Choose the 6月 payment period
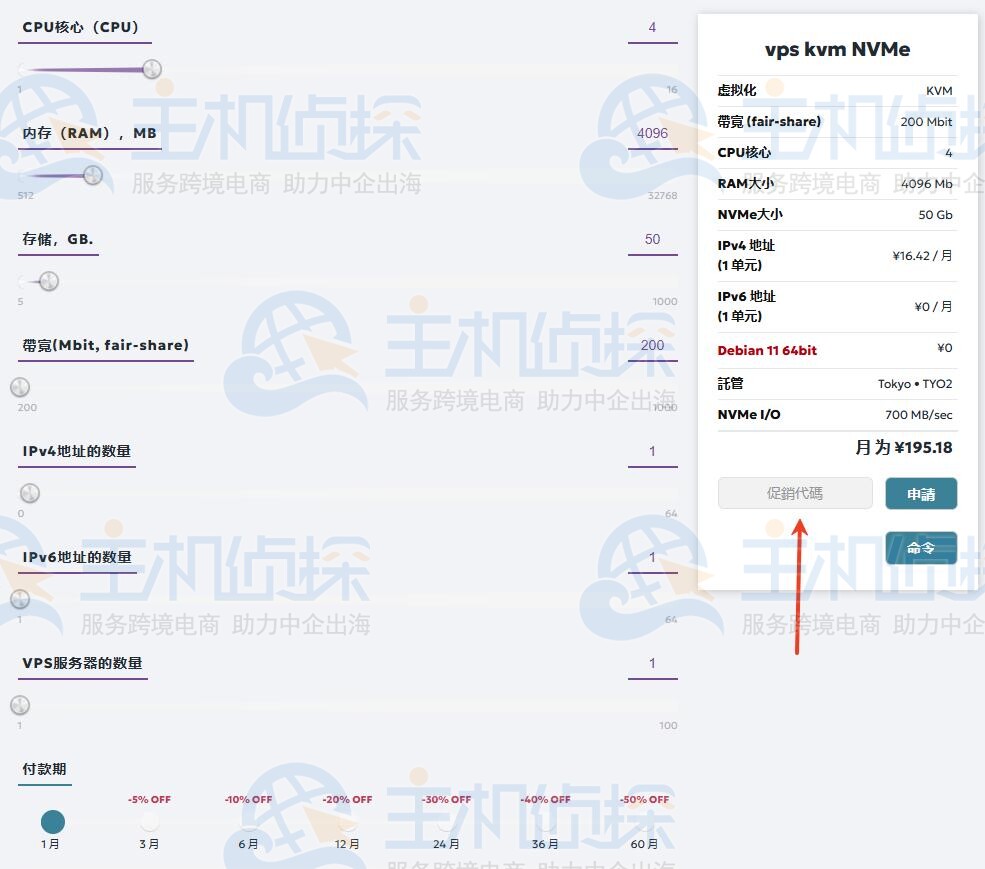Image resolution: width=985 pixels, height=869 pixels. click(248, 822)
